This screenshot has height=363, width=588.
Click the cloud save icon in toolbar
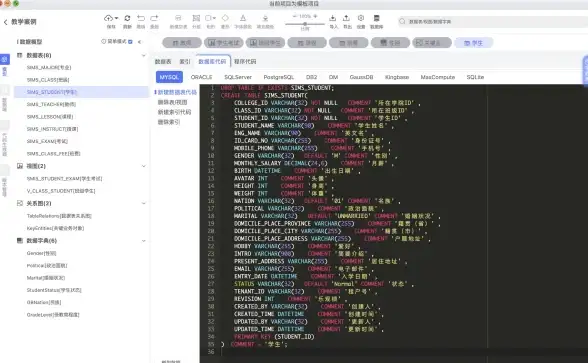(108, 18)
